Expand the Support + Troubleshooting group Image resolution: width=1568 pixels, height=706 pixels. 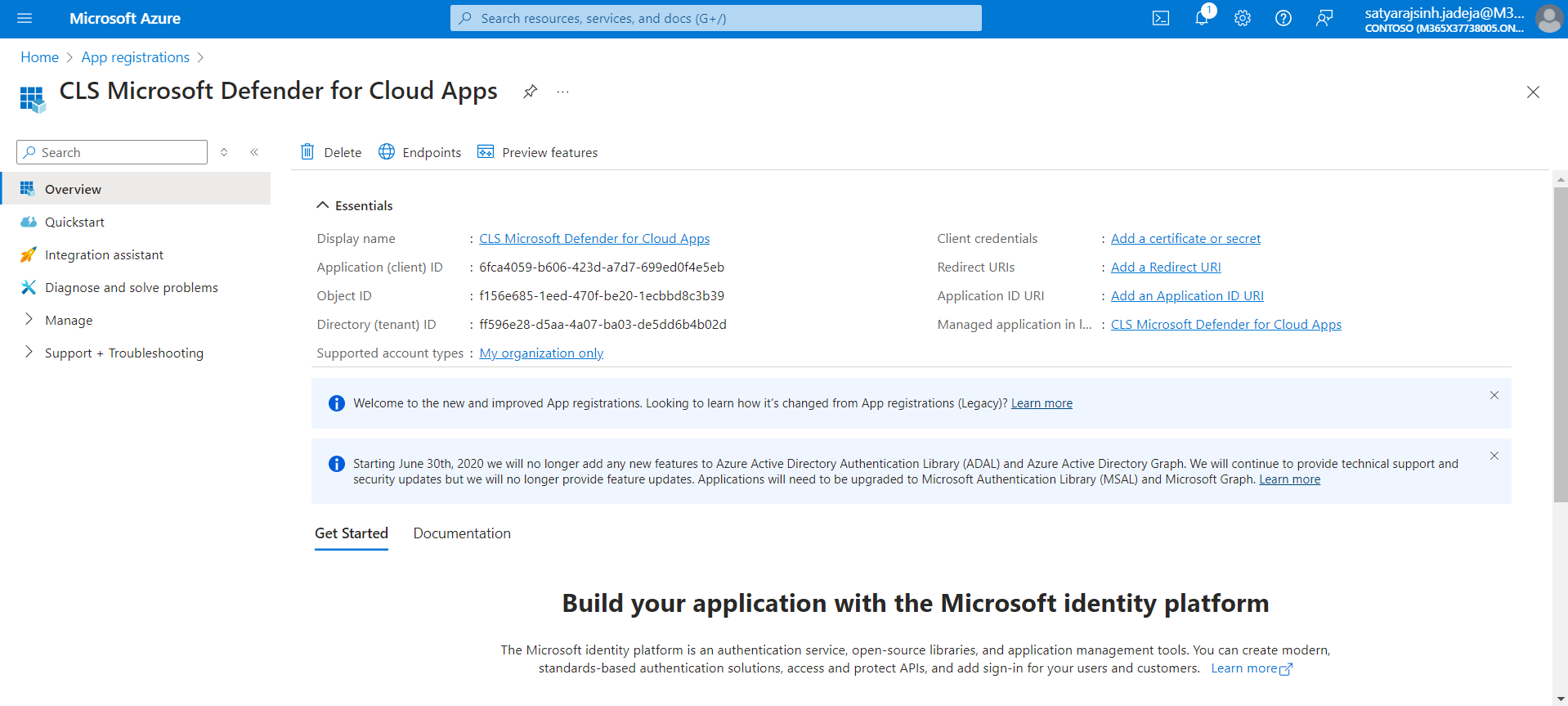coord(29,352)
